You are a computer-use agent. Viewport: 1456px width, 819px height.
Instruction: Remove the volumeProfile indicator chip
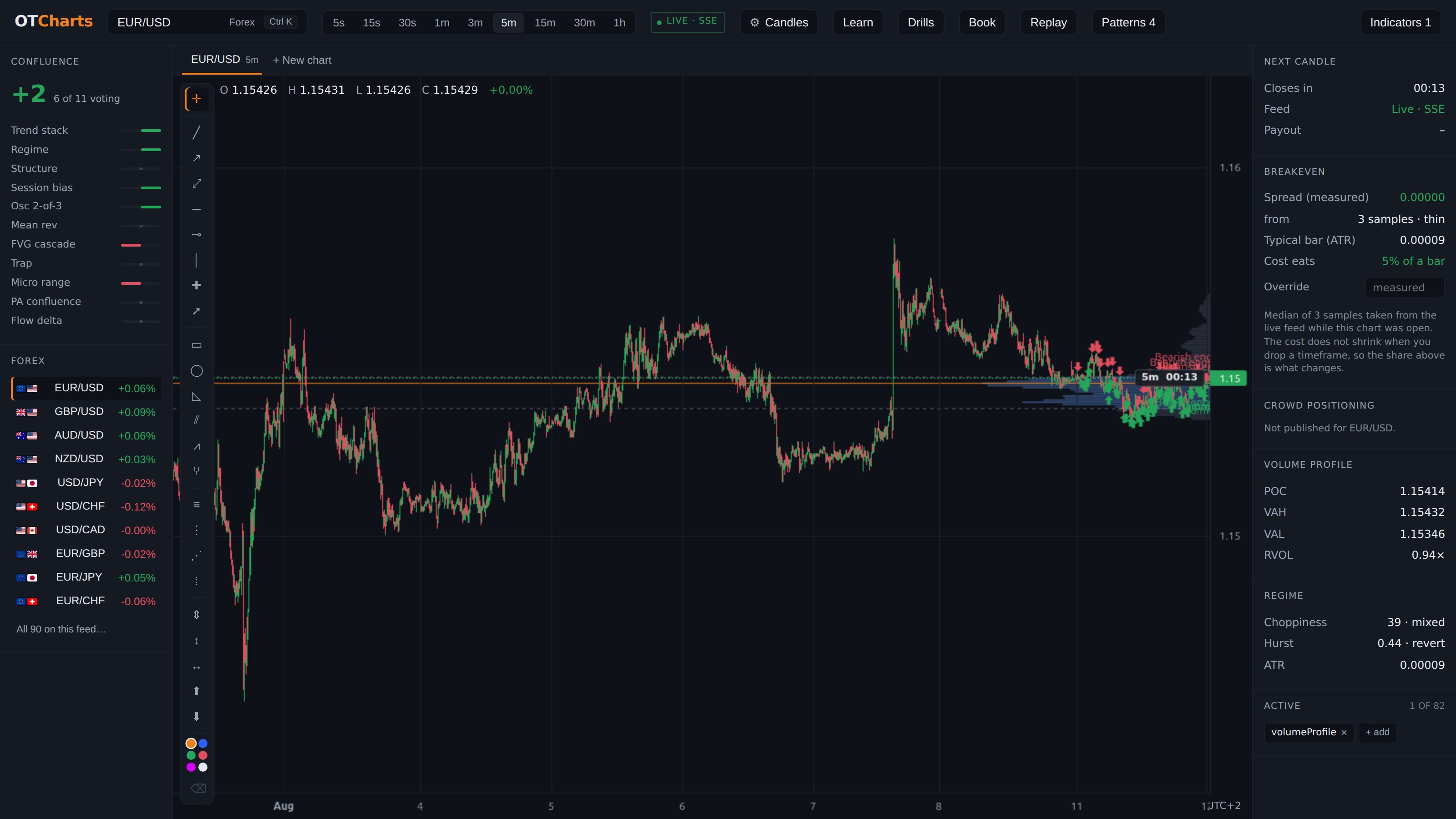[1344, 733]
